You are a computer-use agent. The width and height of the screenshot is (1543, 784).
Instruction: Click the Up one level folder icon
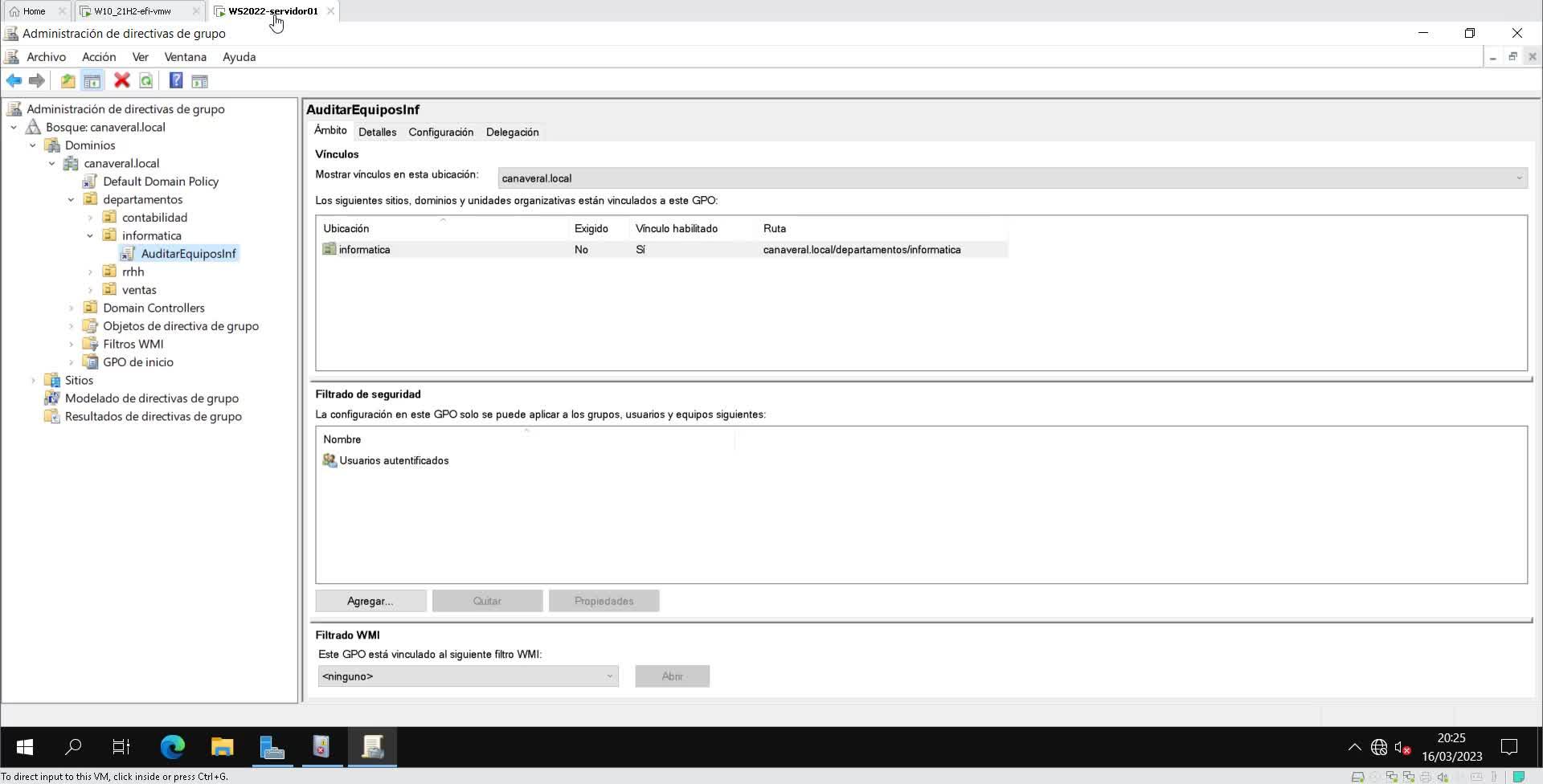(68, 80)
